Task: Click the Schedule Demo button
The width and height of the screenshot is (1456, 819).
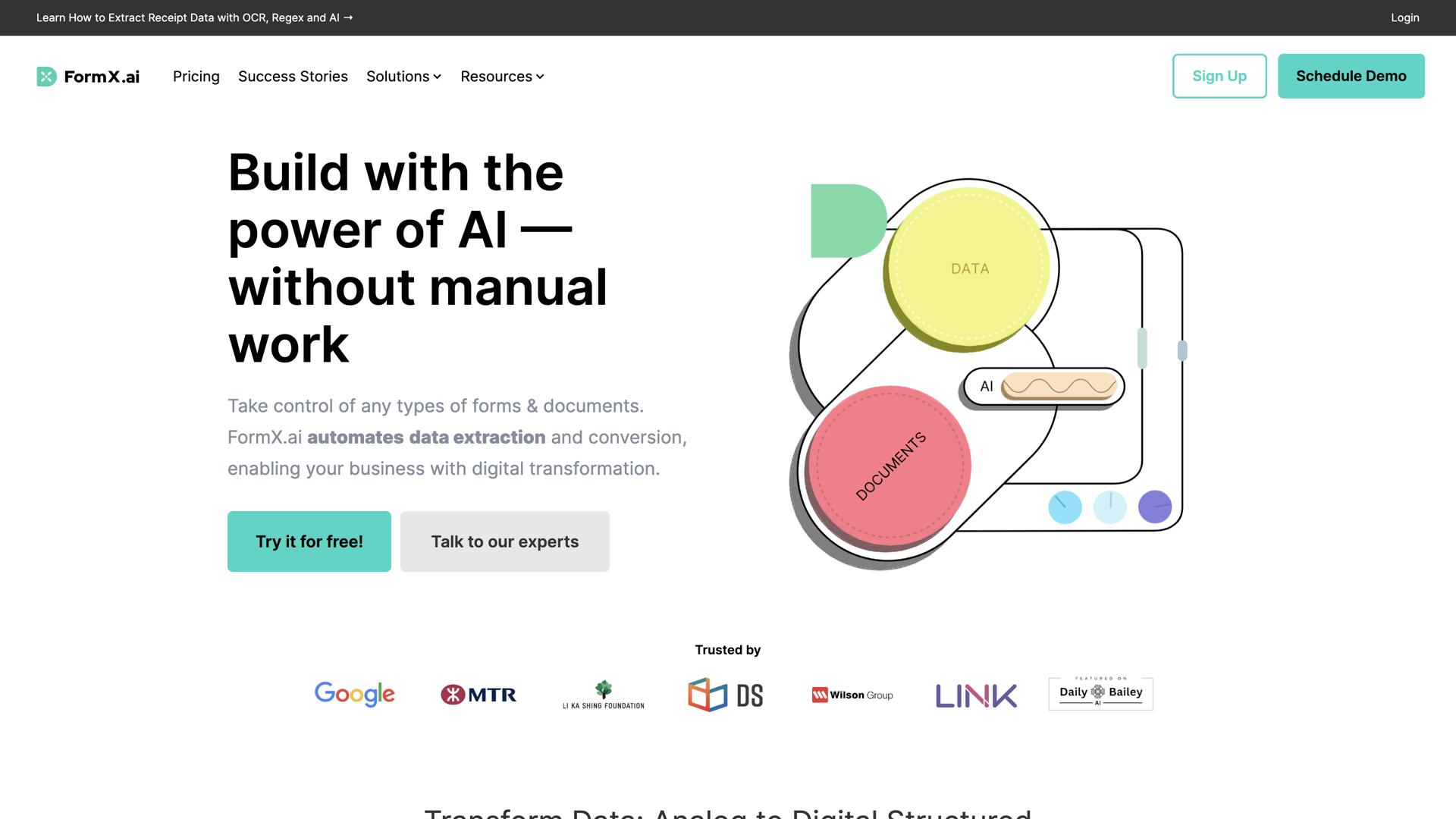Action: [1351, 76]
